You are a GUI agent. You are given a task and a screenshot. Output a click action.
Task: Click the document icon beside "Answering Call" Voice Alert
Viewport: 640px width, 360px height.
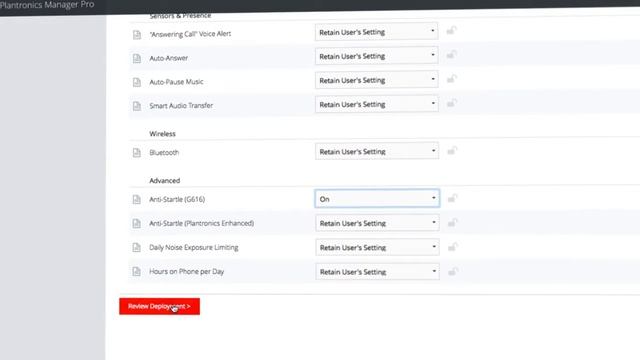pos(137,34)
